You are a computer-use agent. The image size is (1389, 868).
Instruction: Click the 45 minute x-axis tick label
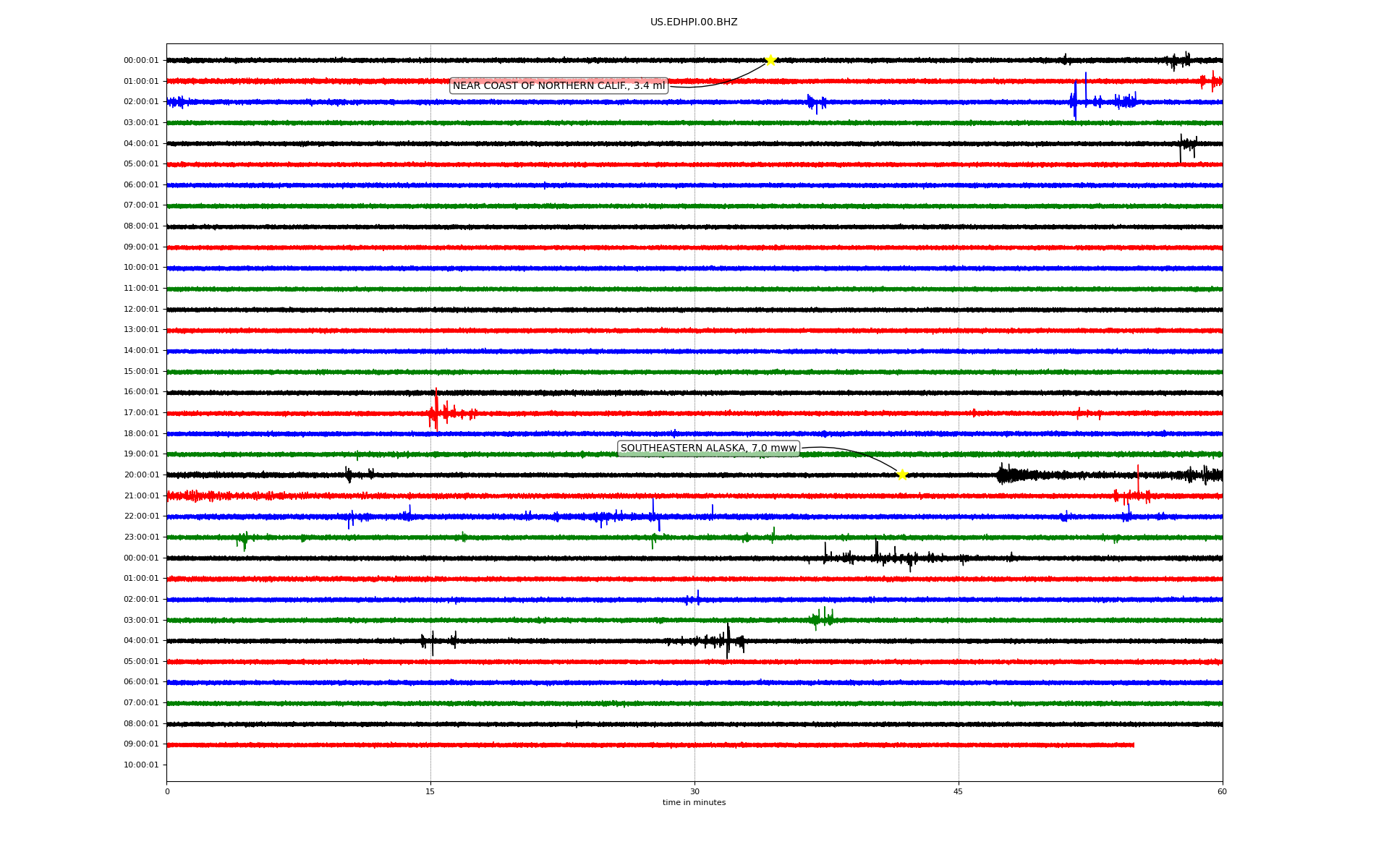pyautogui.click(x=959, y=791)
